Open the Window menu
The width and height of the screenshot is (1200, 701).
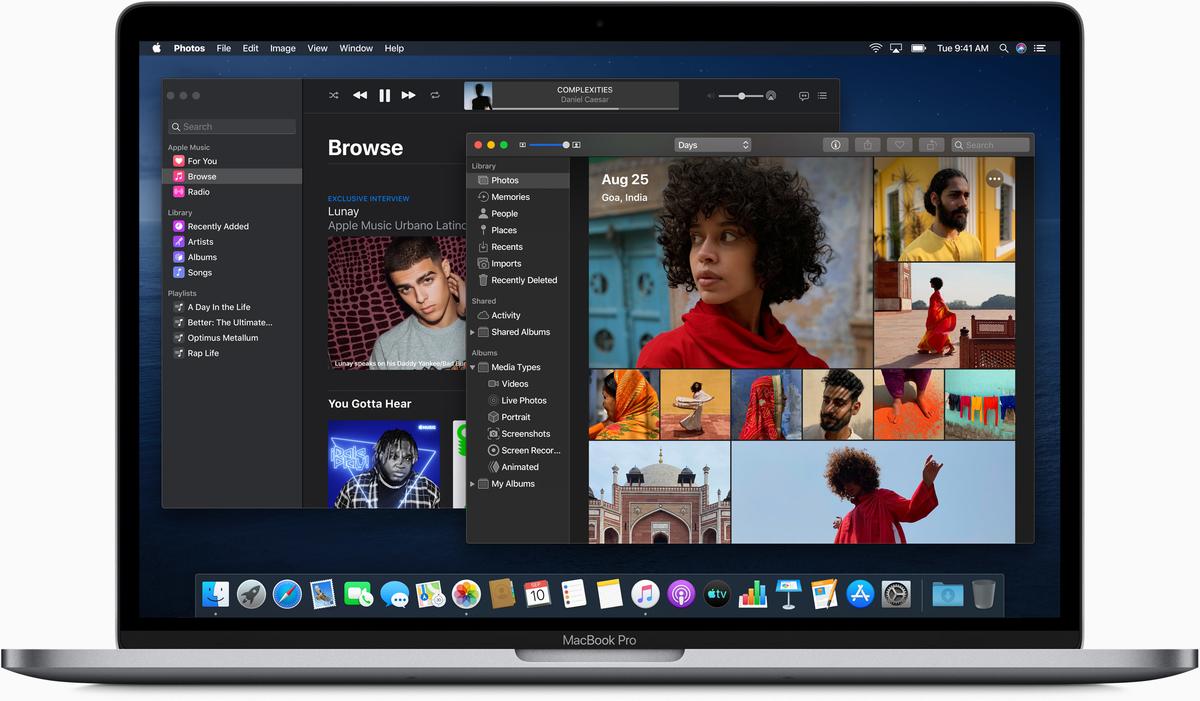coord(356,48)
